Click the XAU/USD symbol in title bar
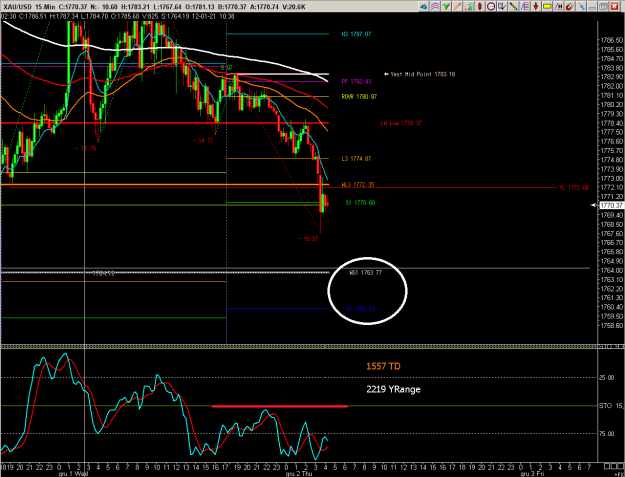Image resolution: width=625 pixels, height=477 pixels. pyautogui.click(x=17, y=7)
